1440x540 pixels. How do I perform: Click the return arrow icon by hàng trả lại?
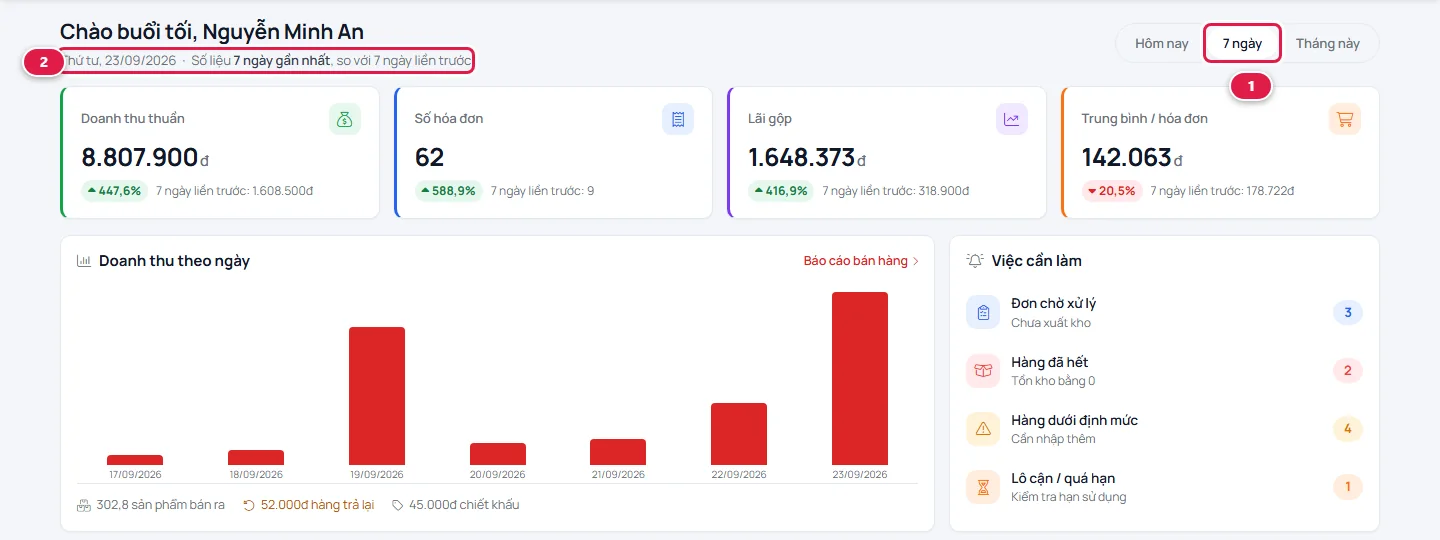pyautogui.click(x=249, y=505)
